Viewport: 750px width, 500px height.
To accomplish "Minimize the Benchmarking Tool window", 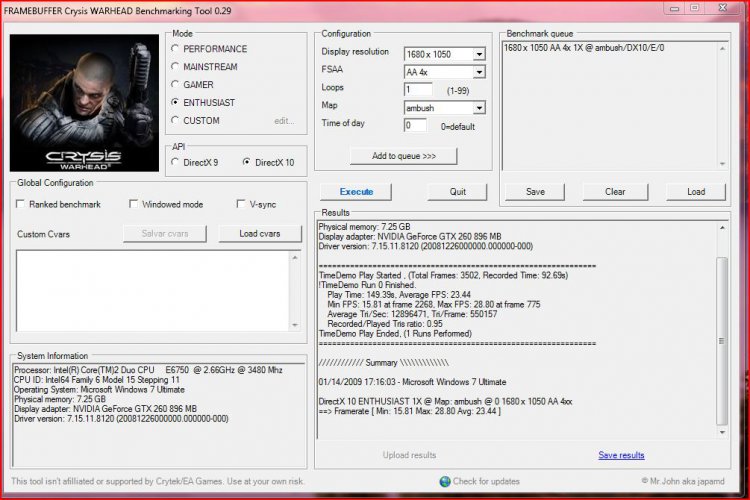I will point(674,8).
